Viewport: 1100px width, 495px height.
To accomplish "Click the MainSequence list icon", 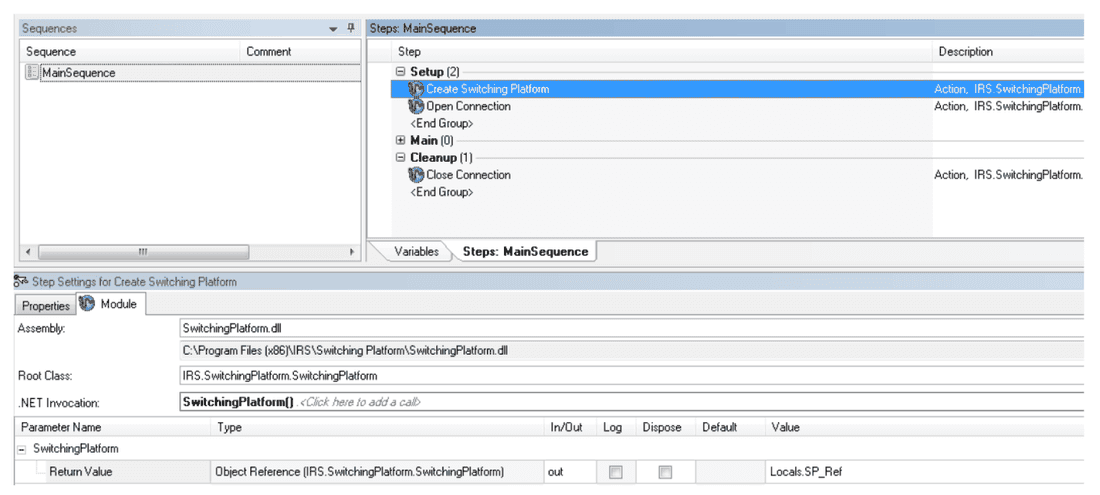I will [x=32, y=72].
